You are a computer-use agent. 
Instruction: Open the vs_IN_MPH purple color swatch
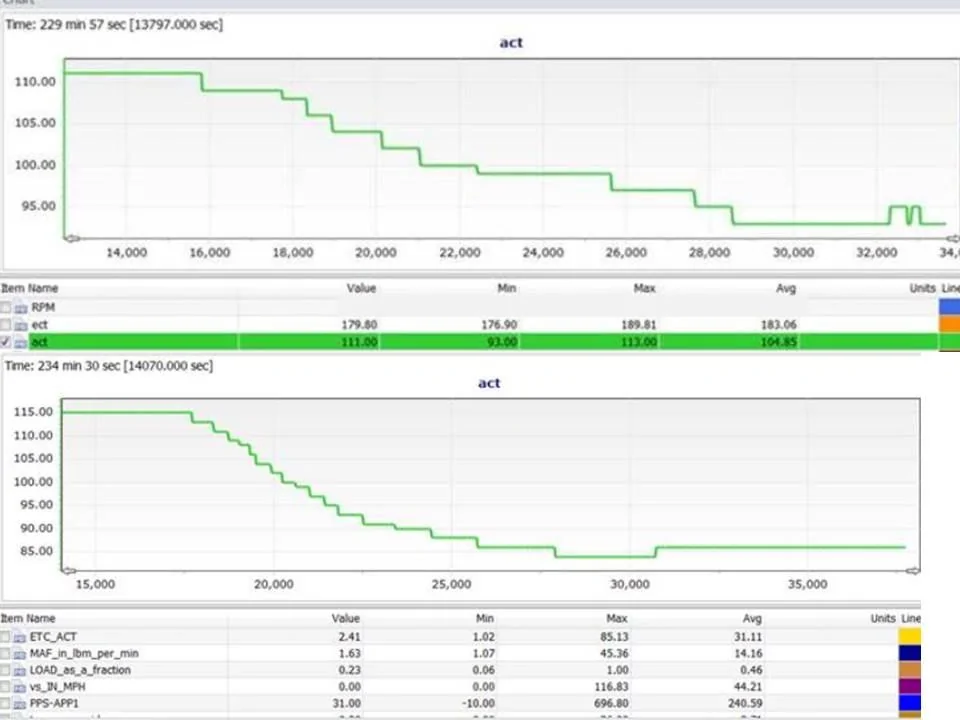pyautogui.click(x=910, y=686)
